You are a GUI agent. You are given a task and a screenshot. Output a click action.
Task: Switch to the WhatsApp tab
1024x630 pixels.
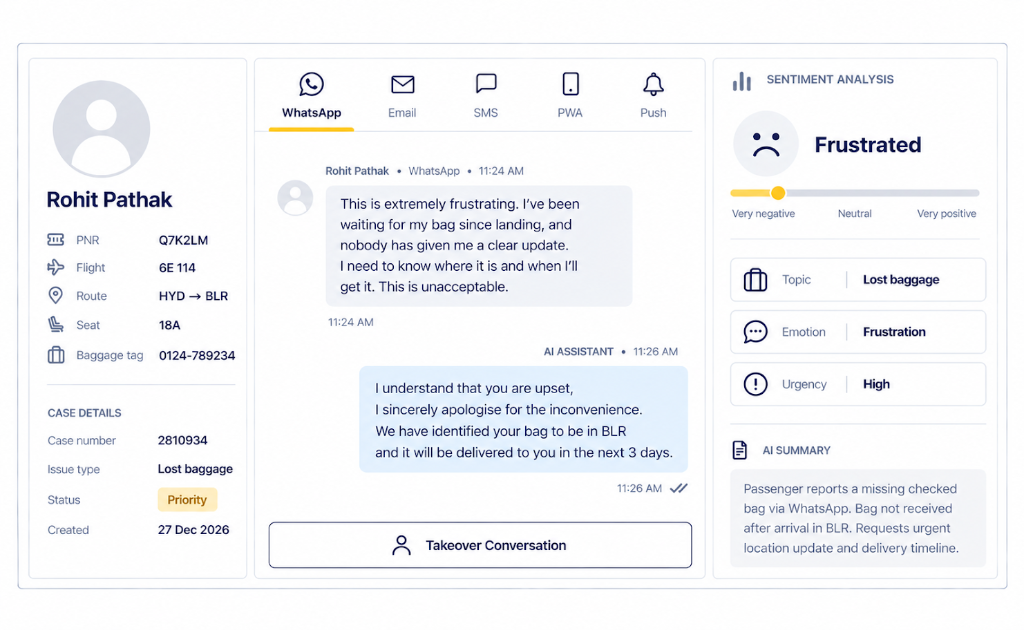click(312, 101)
